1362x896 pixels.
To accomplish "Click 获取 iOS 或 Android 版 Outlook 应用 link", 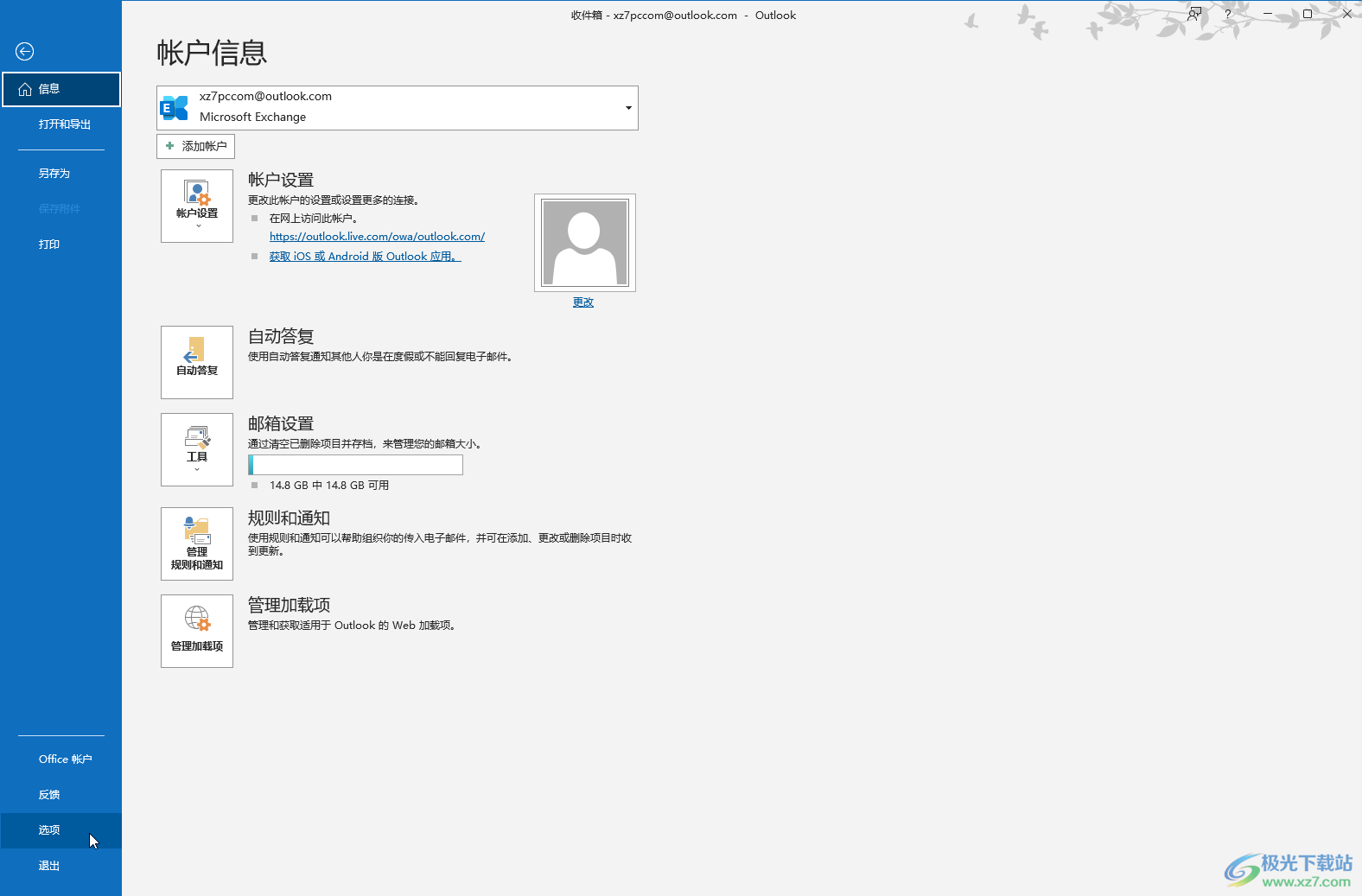I will click(366, 257).
